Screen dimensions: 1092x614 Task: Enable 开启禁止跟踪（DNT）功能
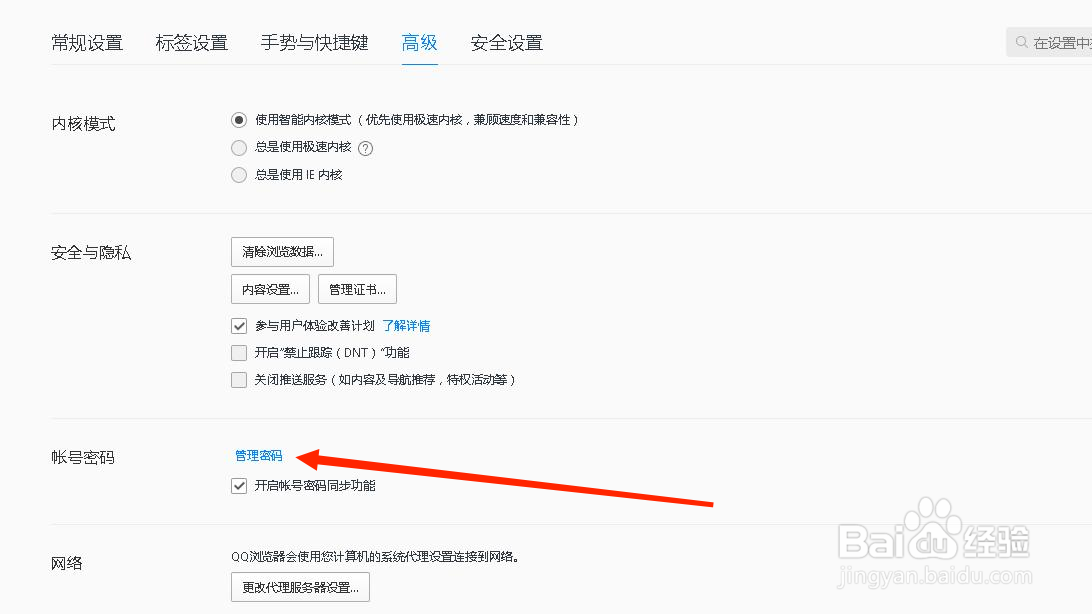[238, 352]
